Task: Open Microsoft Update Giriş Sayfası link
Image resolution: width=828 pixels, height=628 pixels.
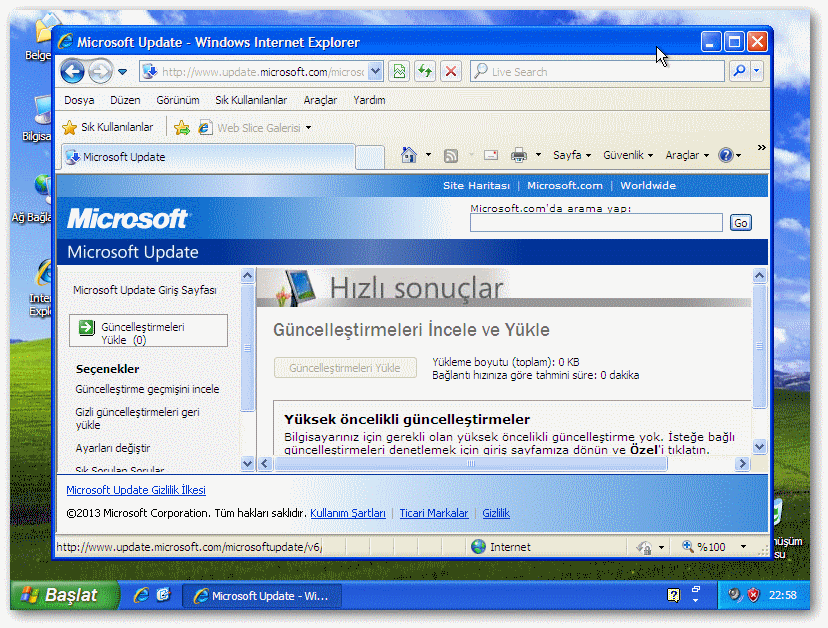Action: (x=145, y=290)
